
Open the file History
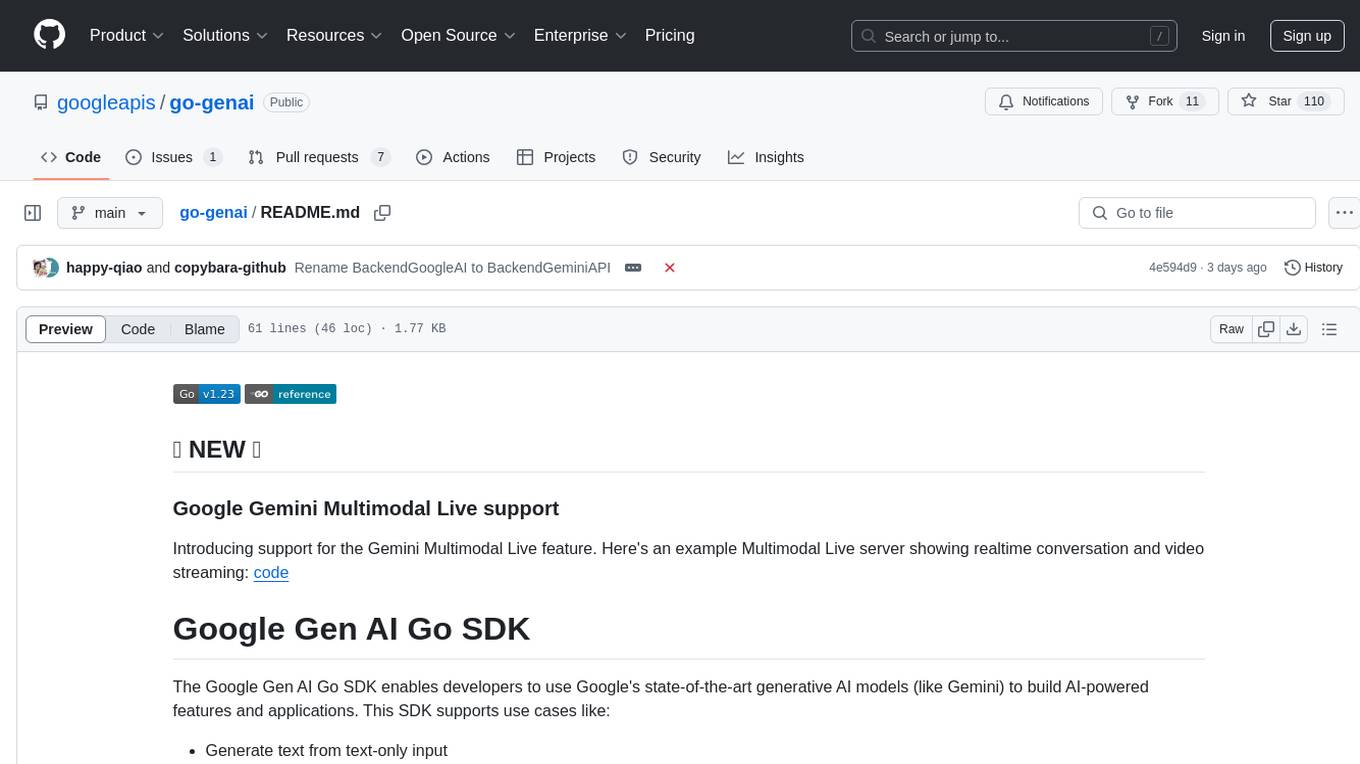point(1313,268)
